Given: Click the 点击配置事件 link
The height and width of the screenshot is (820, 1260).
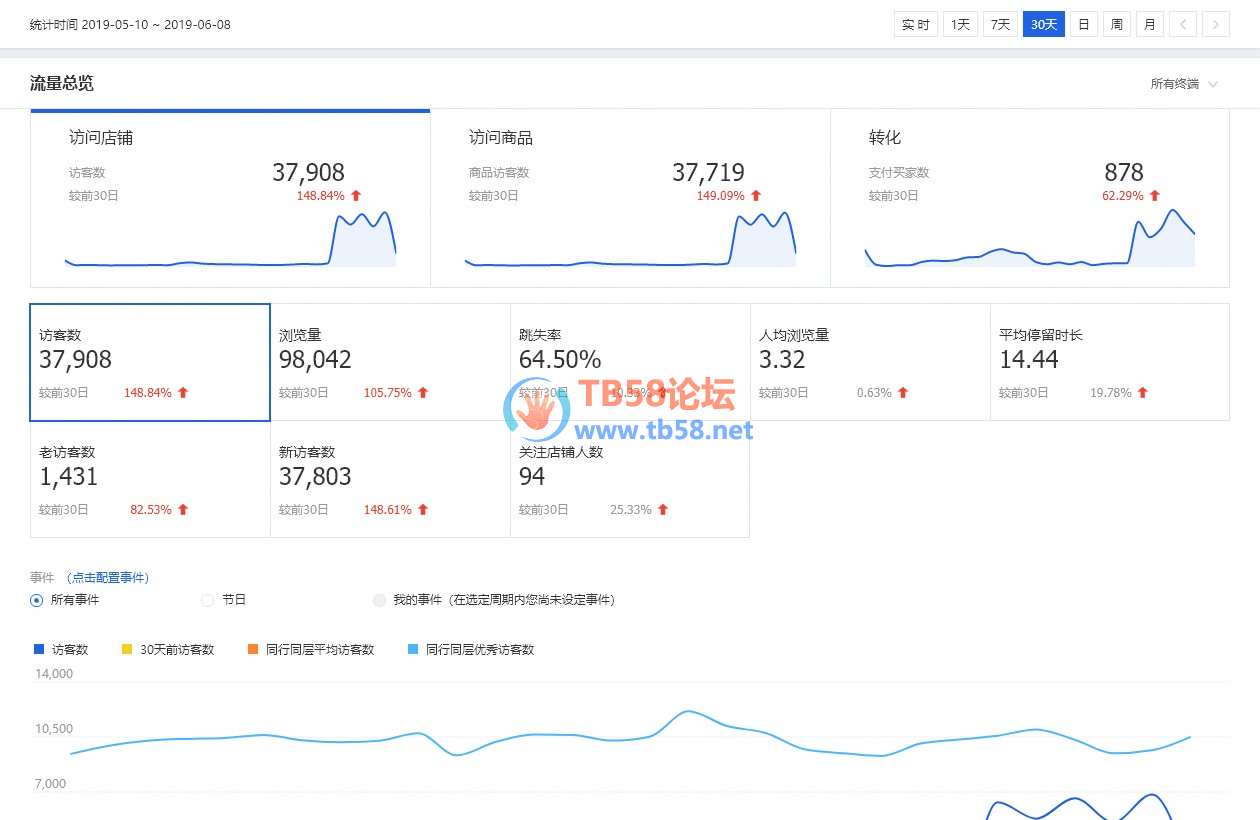Looking at the screenshot, I should tap(108, 577).
